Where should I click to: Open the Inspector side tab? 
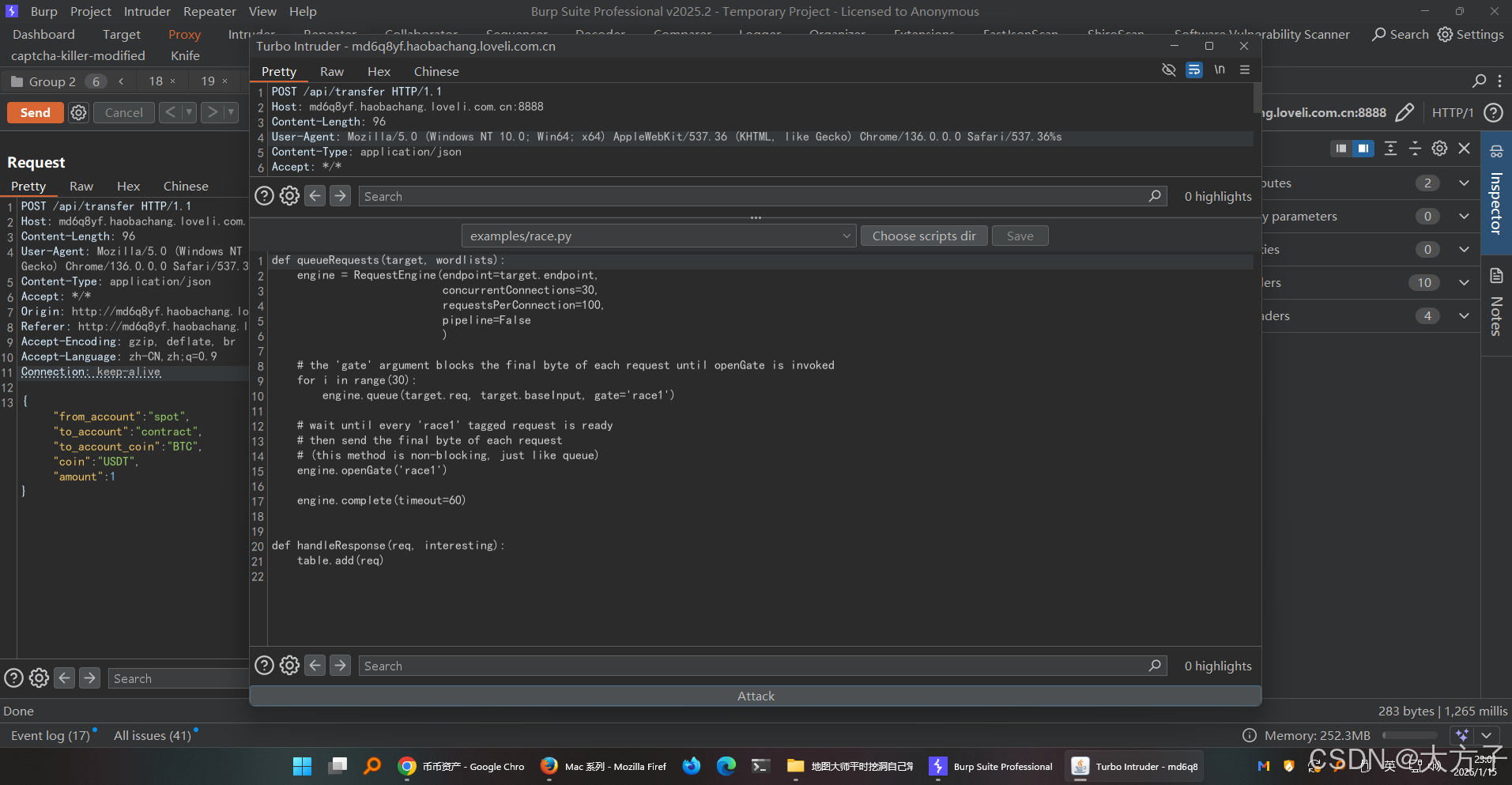(x=1495, y=191)
